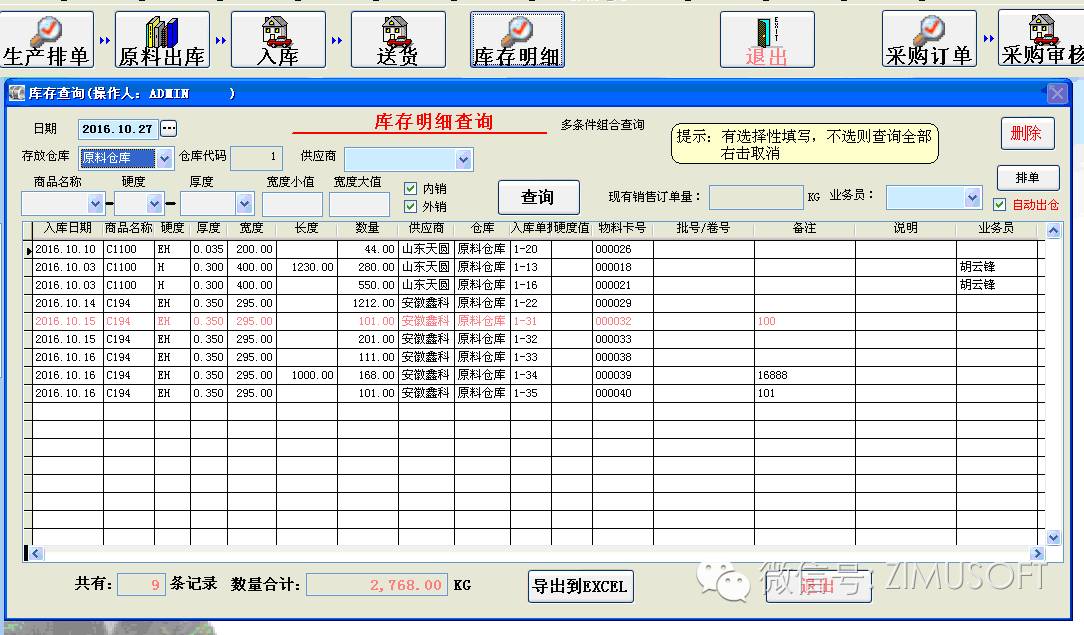This screenshot has width=1084, height=635.
Task: Click the 宽度小值 minimum width input field
Action: [x=292, y=204]
